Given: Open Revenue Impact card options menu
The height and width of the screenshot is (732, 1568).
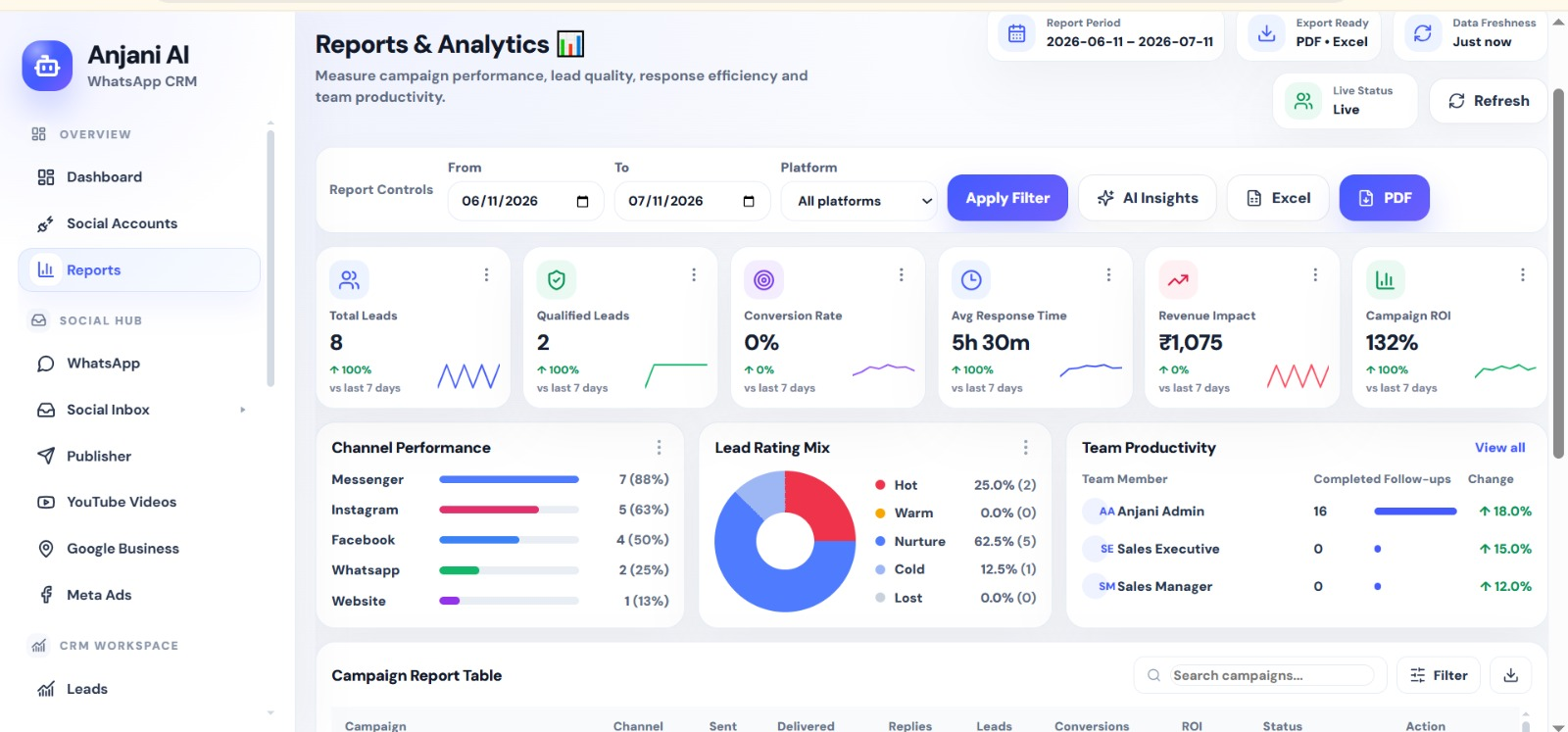Looking at the screenshot, I should 1315,275.
